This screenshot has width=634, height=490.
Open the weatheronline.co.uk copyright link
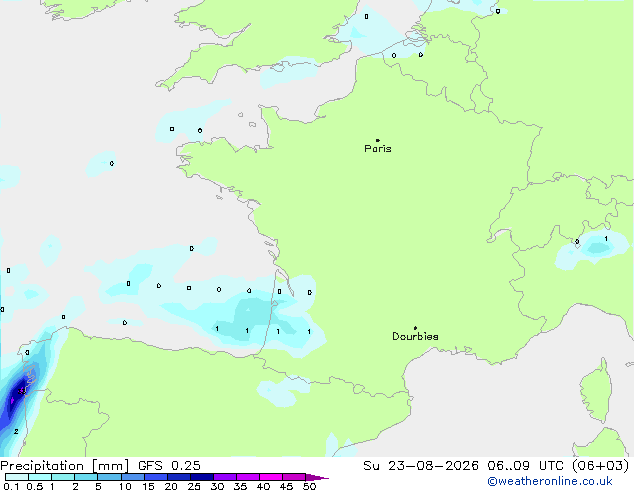(x=550, y=481)
